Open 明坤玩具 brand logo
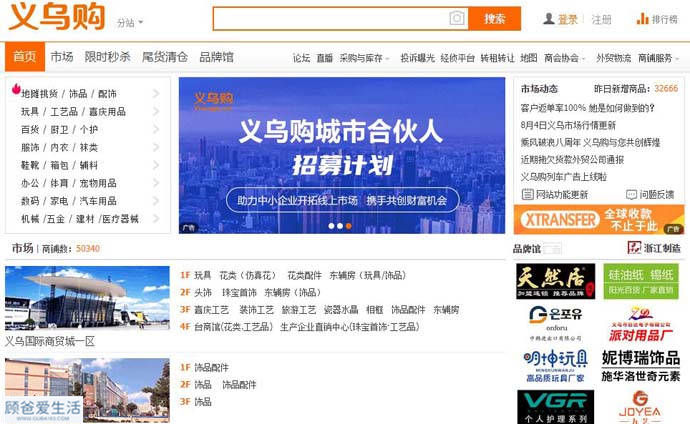This screenshot has width=690, height=424. click(x=555, y=366)
